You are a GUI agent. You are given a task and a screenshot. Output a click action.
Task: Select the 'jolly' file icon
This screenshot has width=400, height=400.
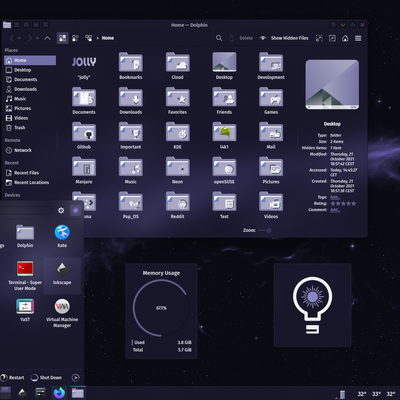[84, 62]
